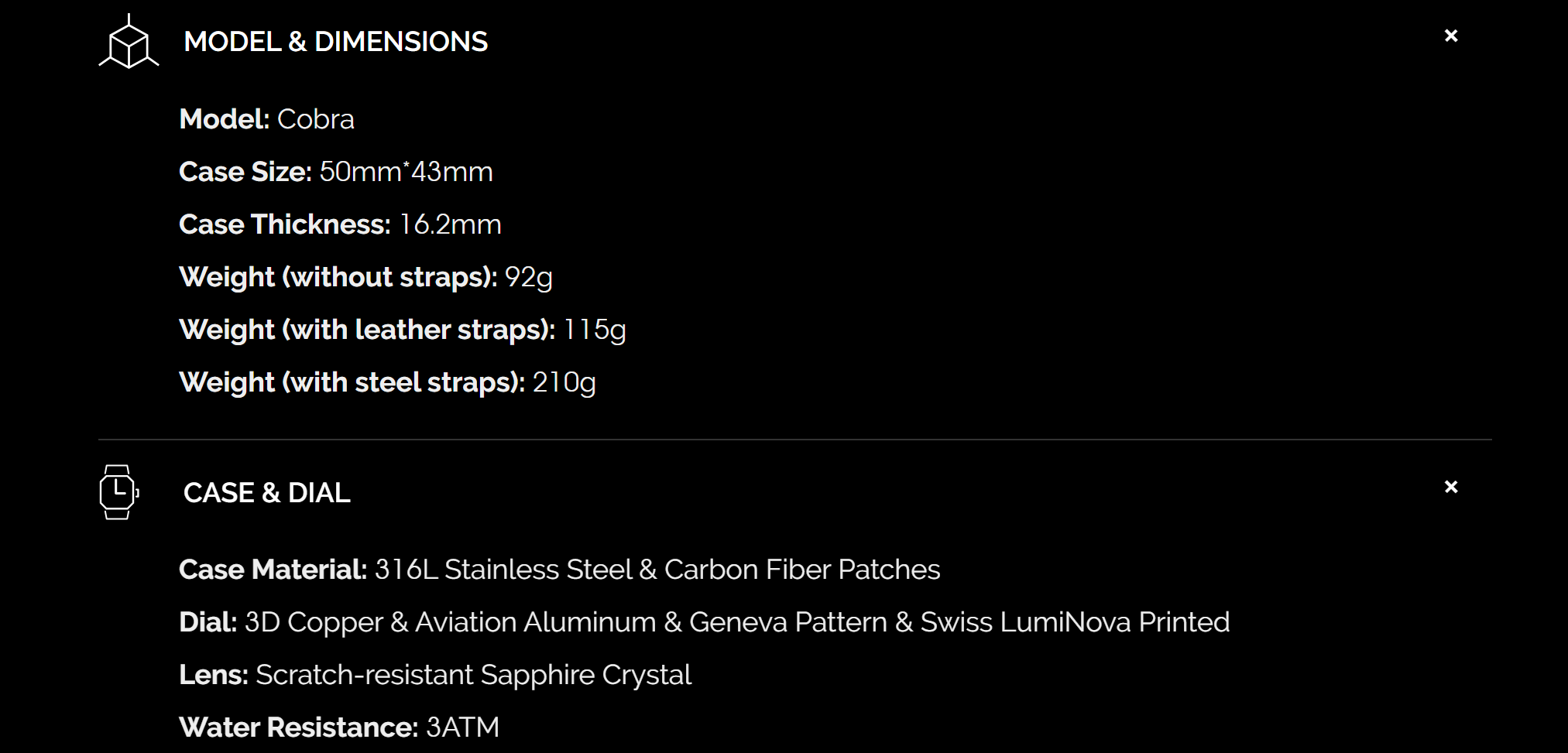Screen dimensions: 1568x753
Task: Click the Dial 3D Copper description line
Action: (x=705, y=622)
